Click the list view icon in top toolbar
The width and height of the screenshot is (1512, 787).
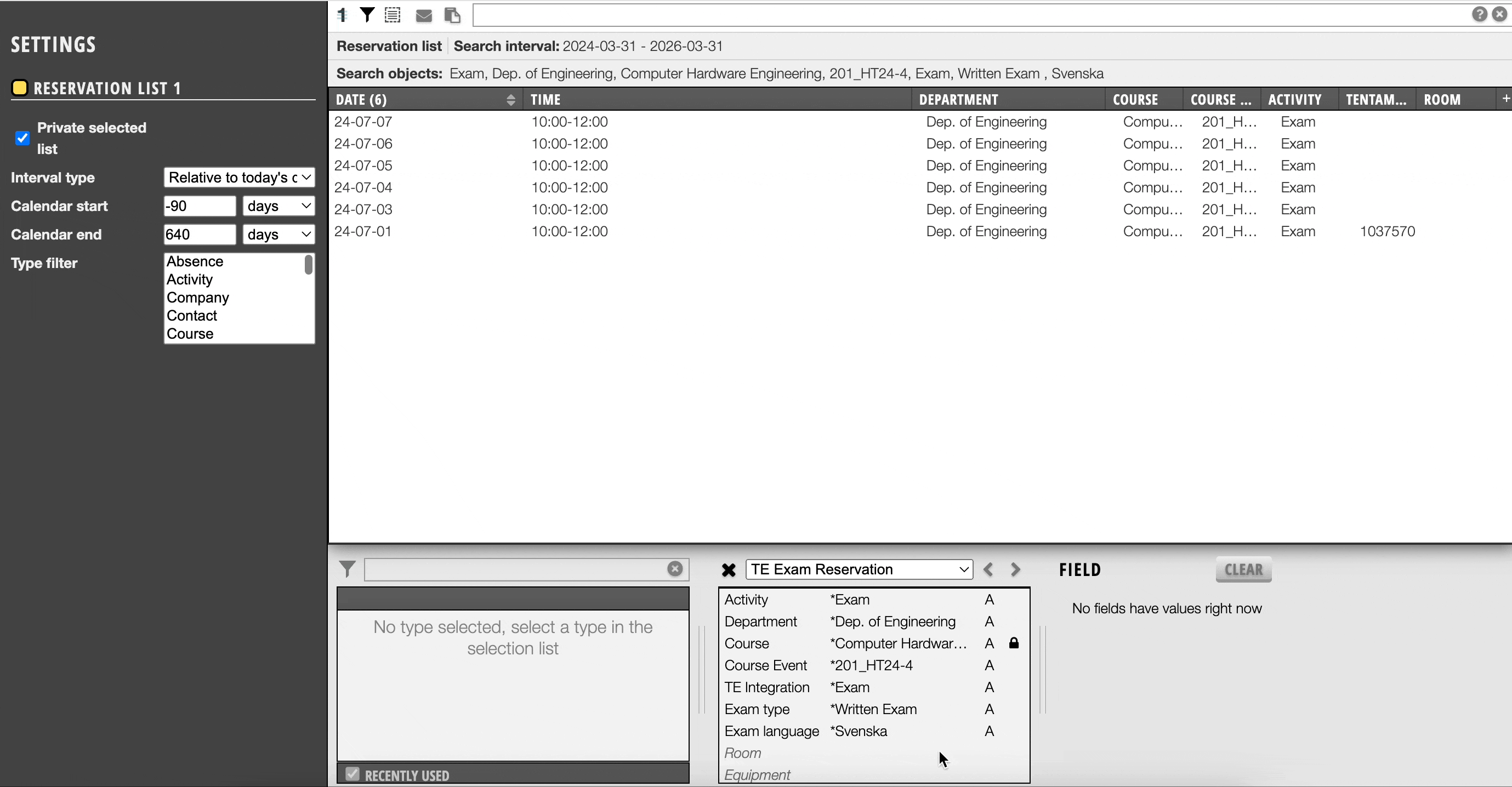(393, 15)
